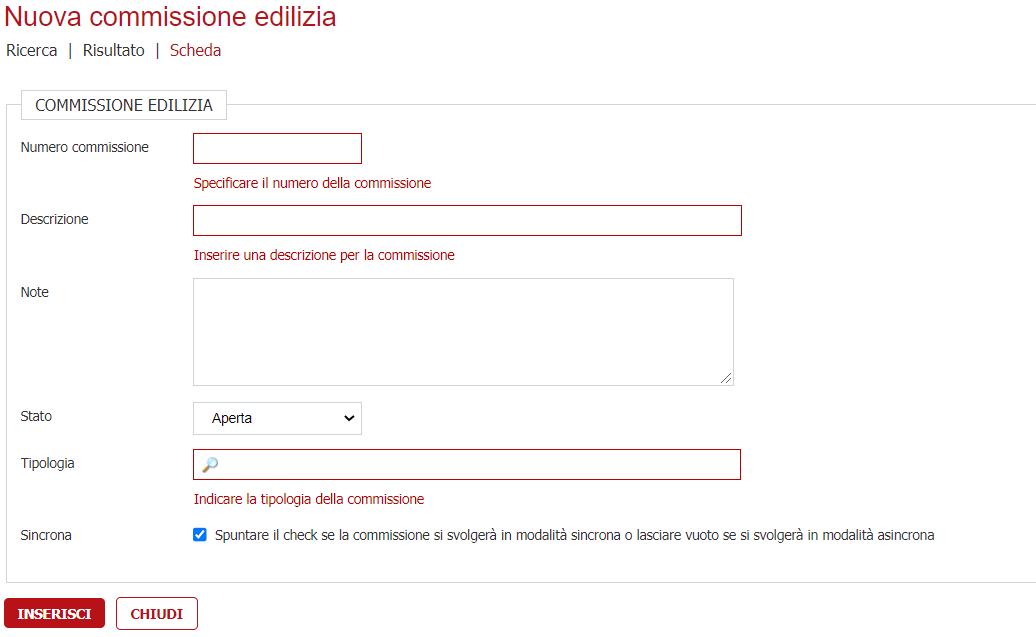Click inside the Descrizione text box

[466, 220]
